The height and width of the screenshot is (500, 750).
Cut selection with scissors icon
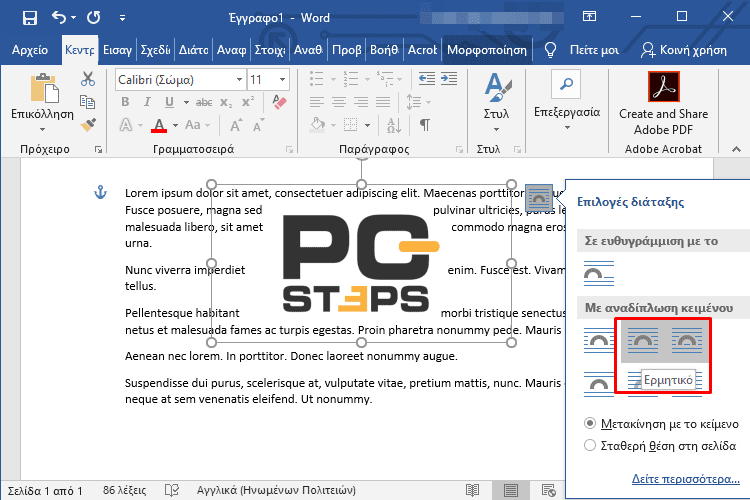point(88,79)
